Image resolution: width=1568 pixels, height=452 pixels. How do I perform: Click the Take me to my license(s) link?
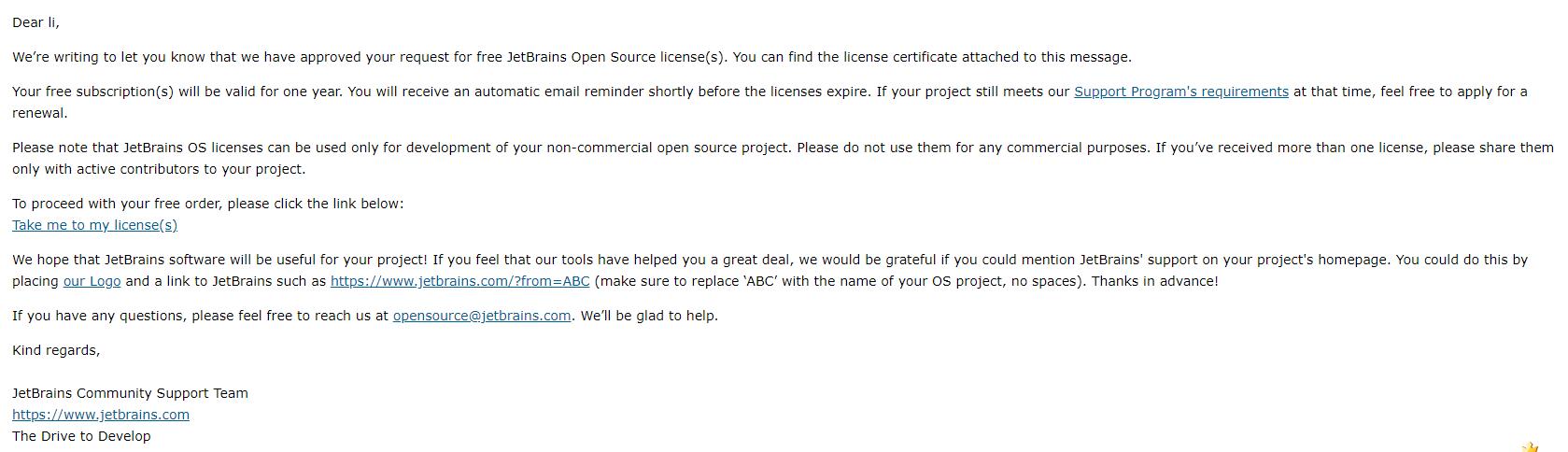coord(94,225)
